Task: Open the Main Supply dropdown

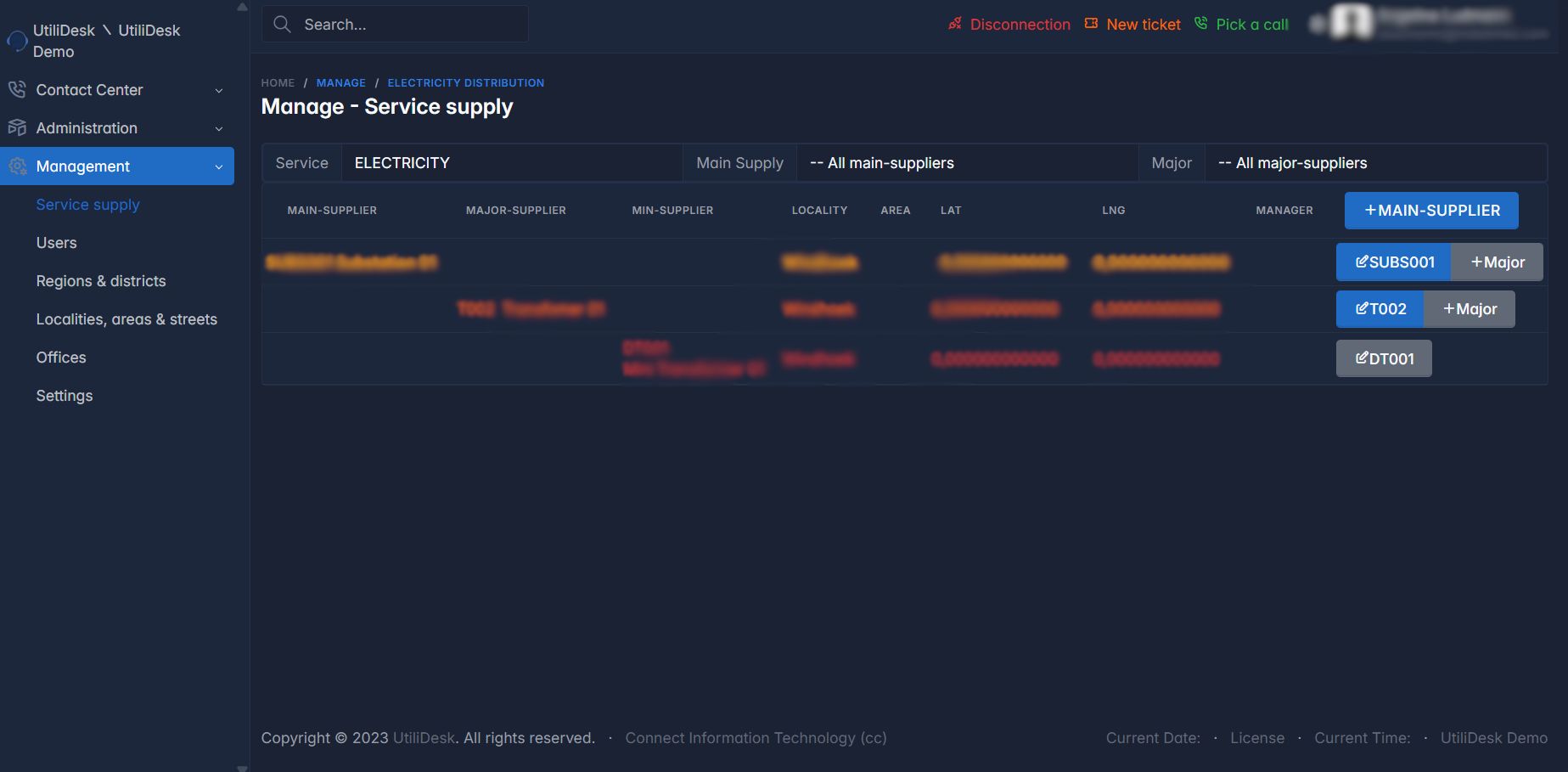Action: 966,163
